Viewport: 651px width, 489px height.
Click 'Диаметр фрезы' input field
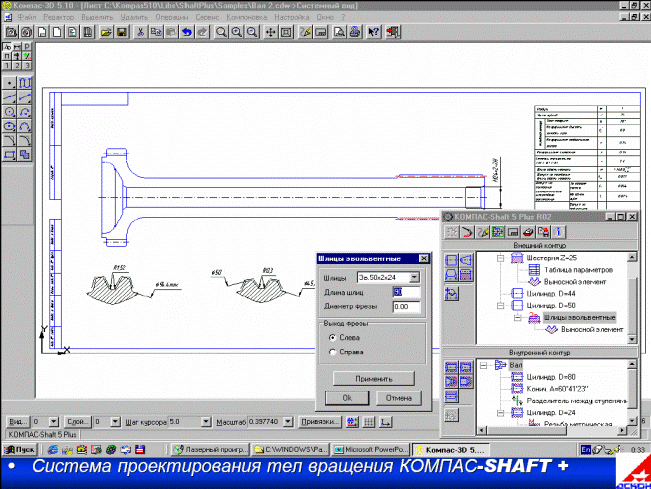[406, 307]
